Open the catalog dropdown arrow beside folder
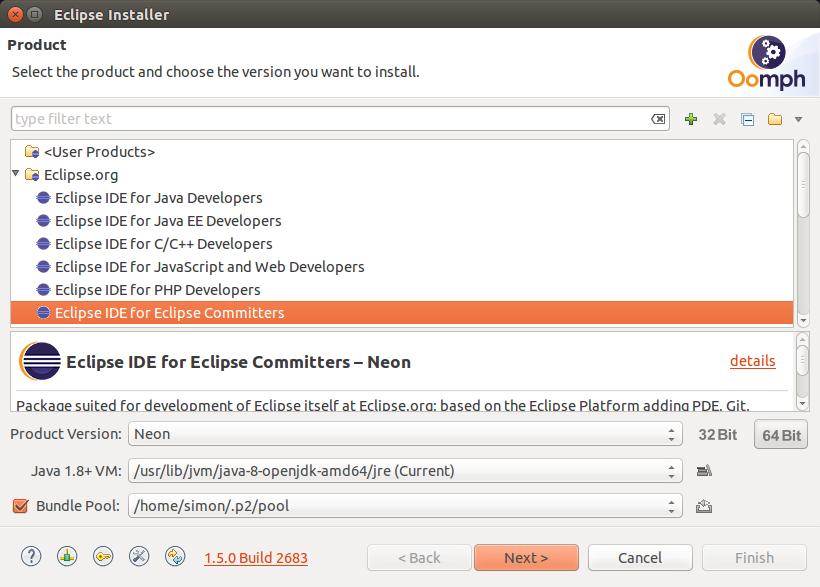The height and width of the screenshot is (587, 820). (799, 119)
